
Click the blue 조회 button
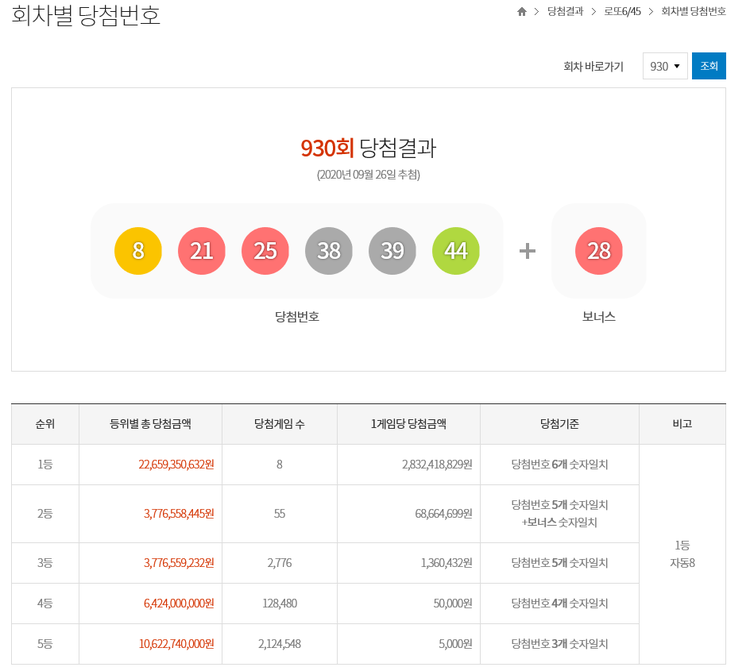click(709, 66)
